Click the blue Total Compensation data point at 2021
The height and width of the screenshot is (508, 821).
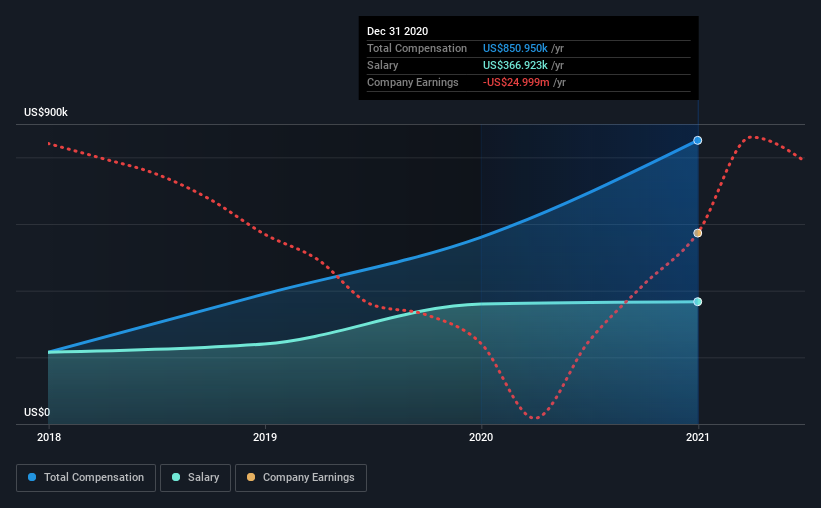[x=697, y=140]
